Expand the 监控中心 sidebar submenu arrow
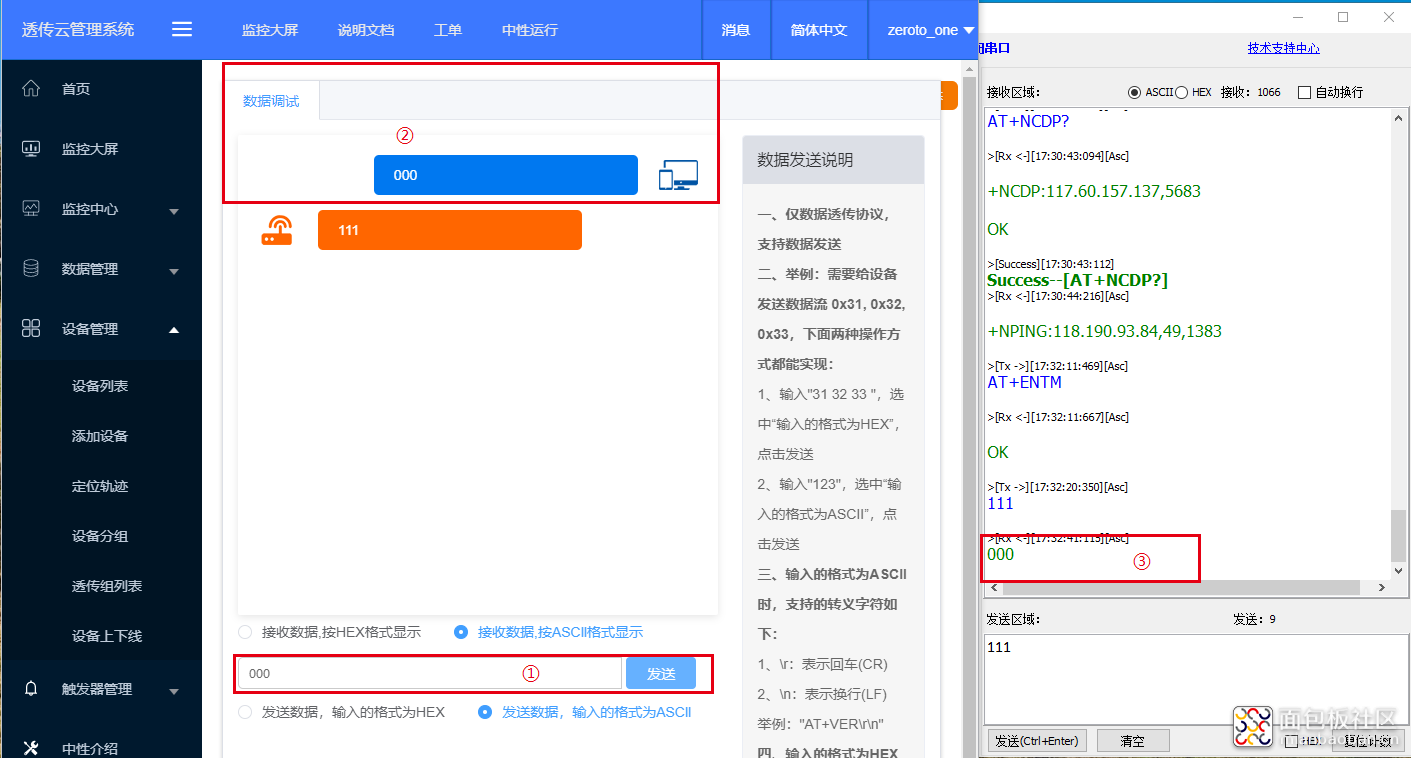 tap(174, 211)
